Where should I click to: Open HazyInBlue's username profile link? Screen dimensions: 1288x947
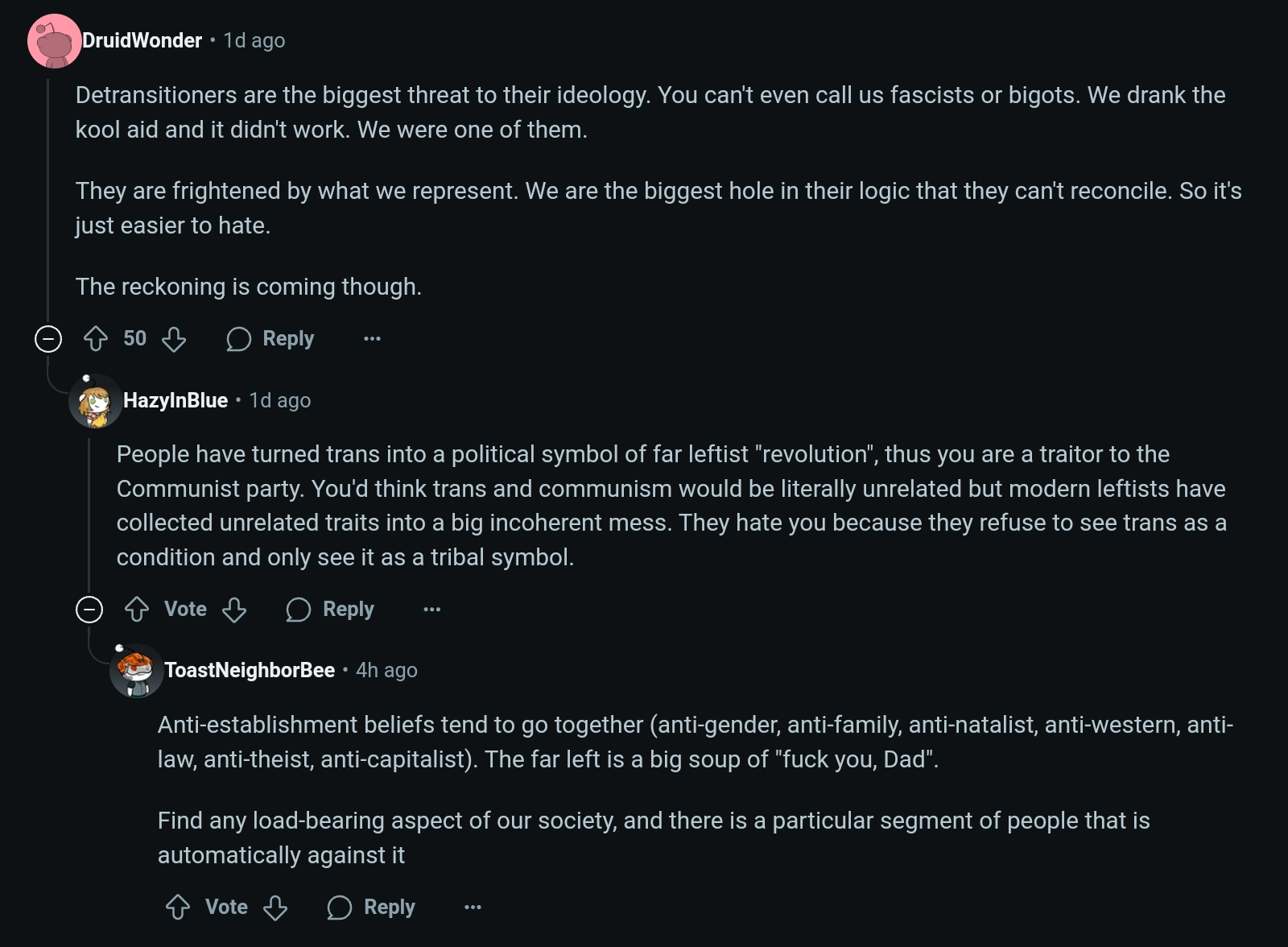[x=175, y=401]
